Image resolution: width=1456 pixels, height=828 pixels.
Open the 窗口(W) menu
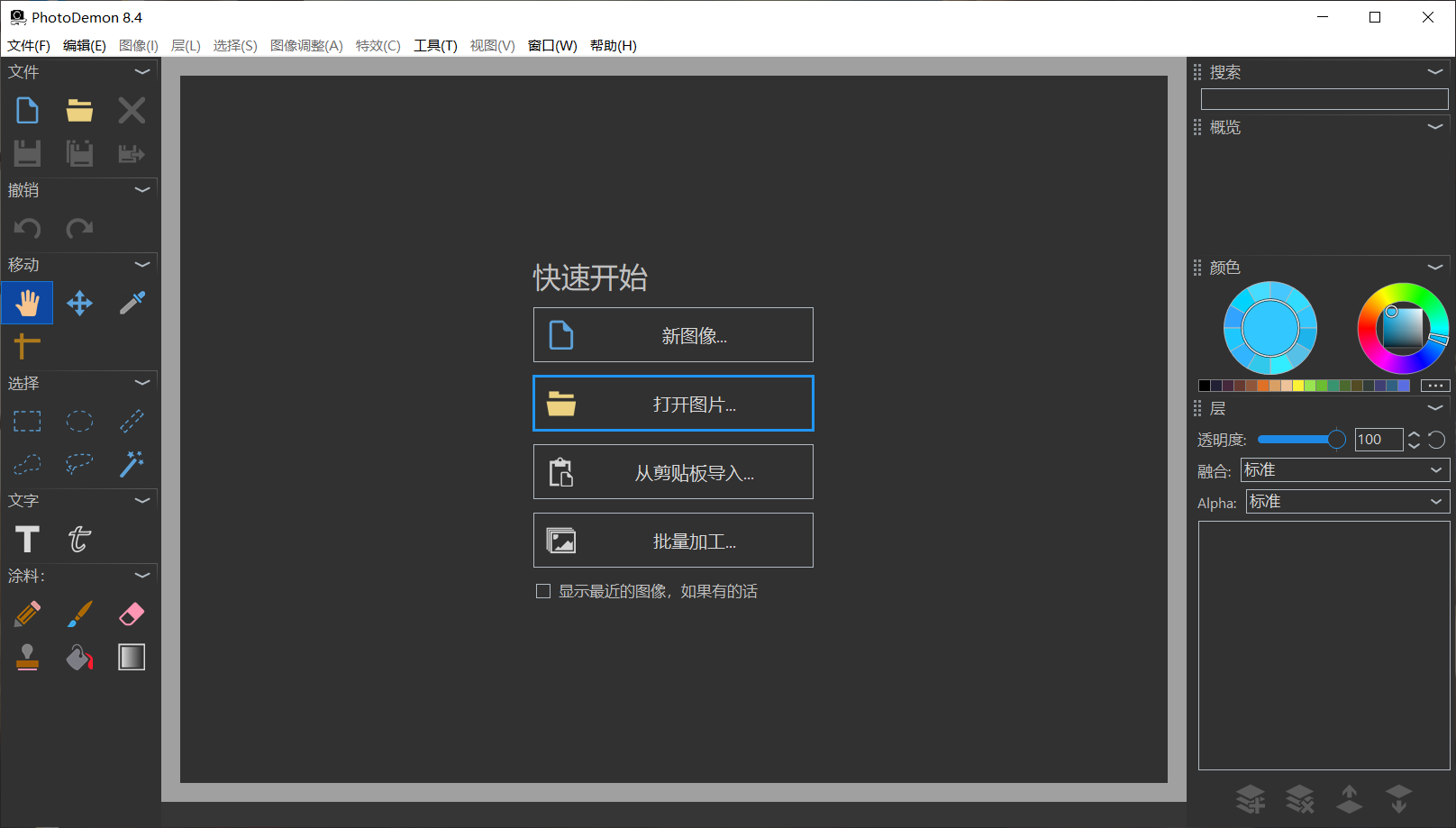click(x=552, y=45)
